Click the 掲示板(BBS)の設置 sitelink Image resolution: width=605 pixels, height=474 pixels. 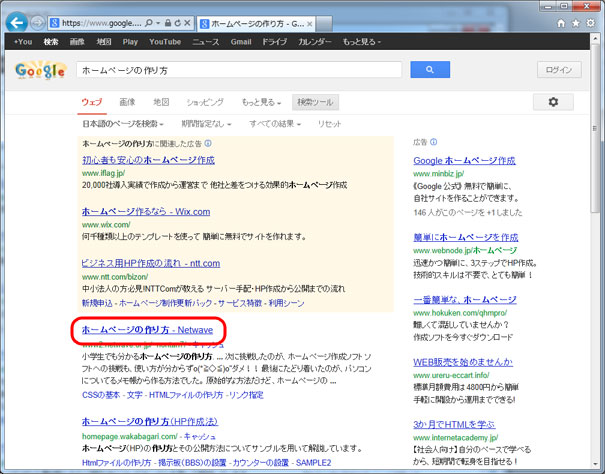[x=194, y=462]
